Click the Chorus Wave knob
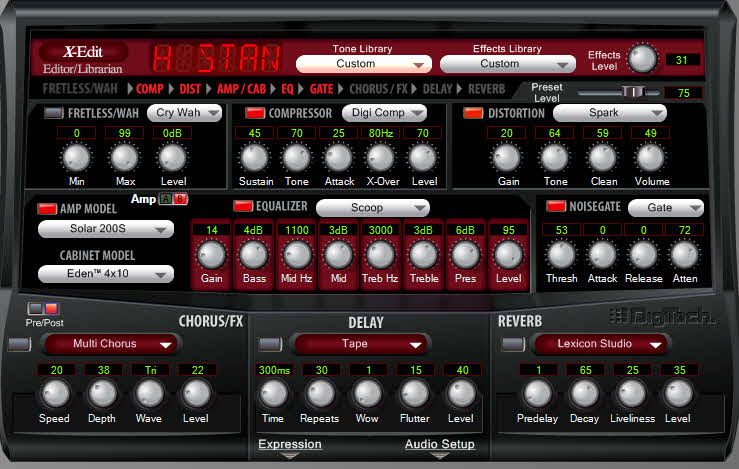 (x=149, y=394)
